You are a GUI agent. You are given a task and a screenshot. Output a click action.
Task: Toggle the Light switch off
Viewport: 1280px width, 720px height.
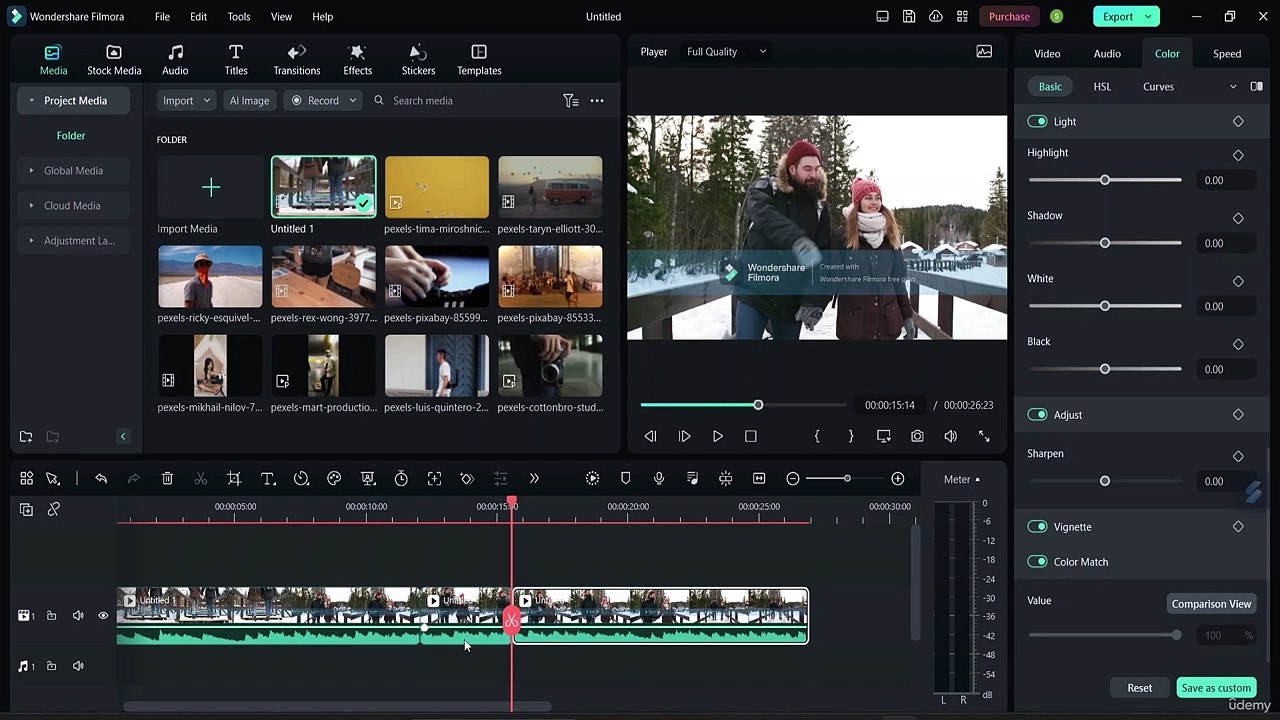1037,121
